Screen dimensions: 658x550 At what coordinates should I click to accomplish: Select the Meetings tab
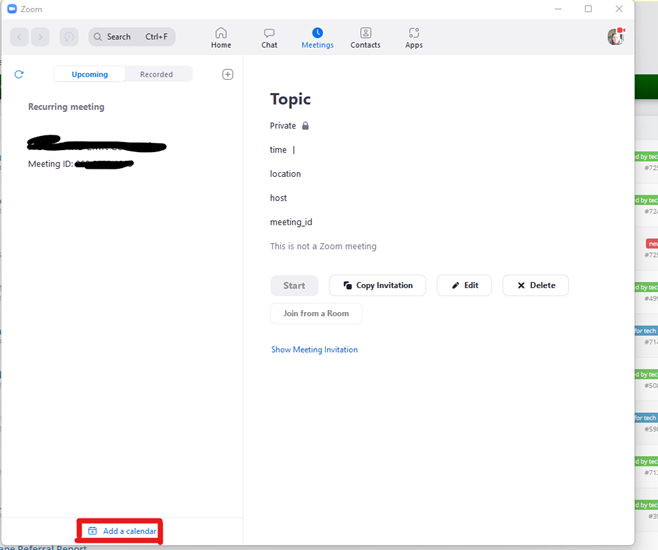[317, 38]
